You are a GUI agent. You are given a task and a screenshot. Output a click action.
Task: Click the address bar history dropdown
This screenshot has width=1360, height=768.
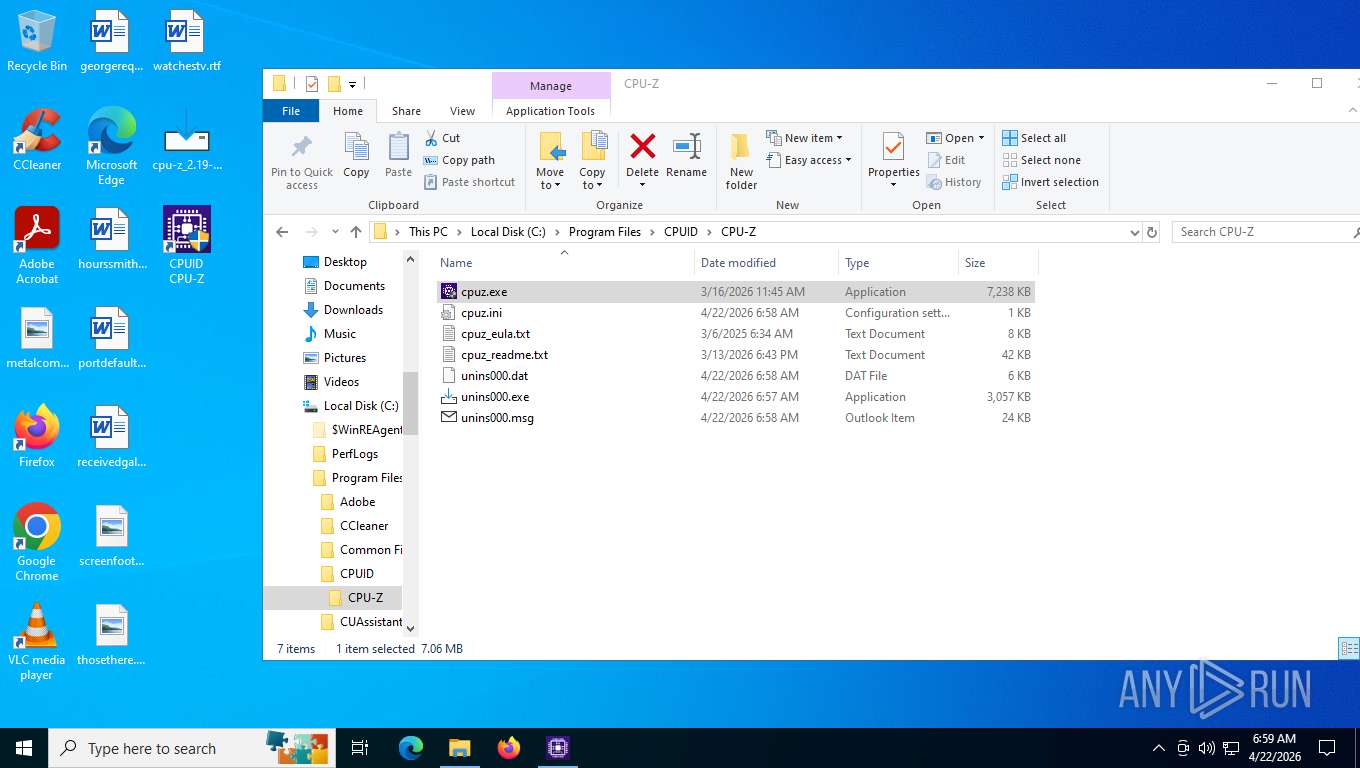point(1134,232)
